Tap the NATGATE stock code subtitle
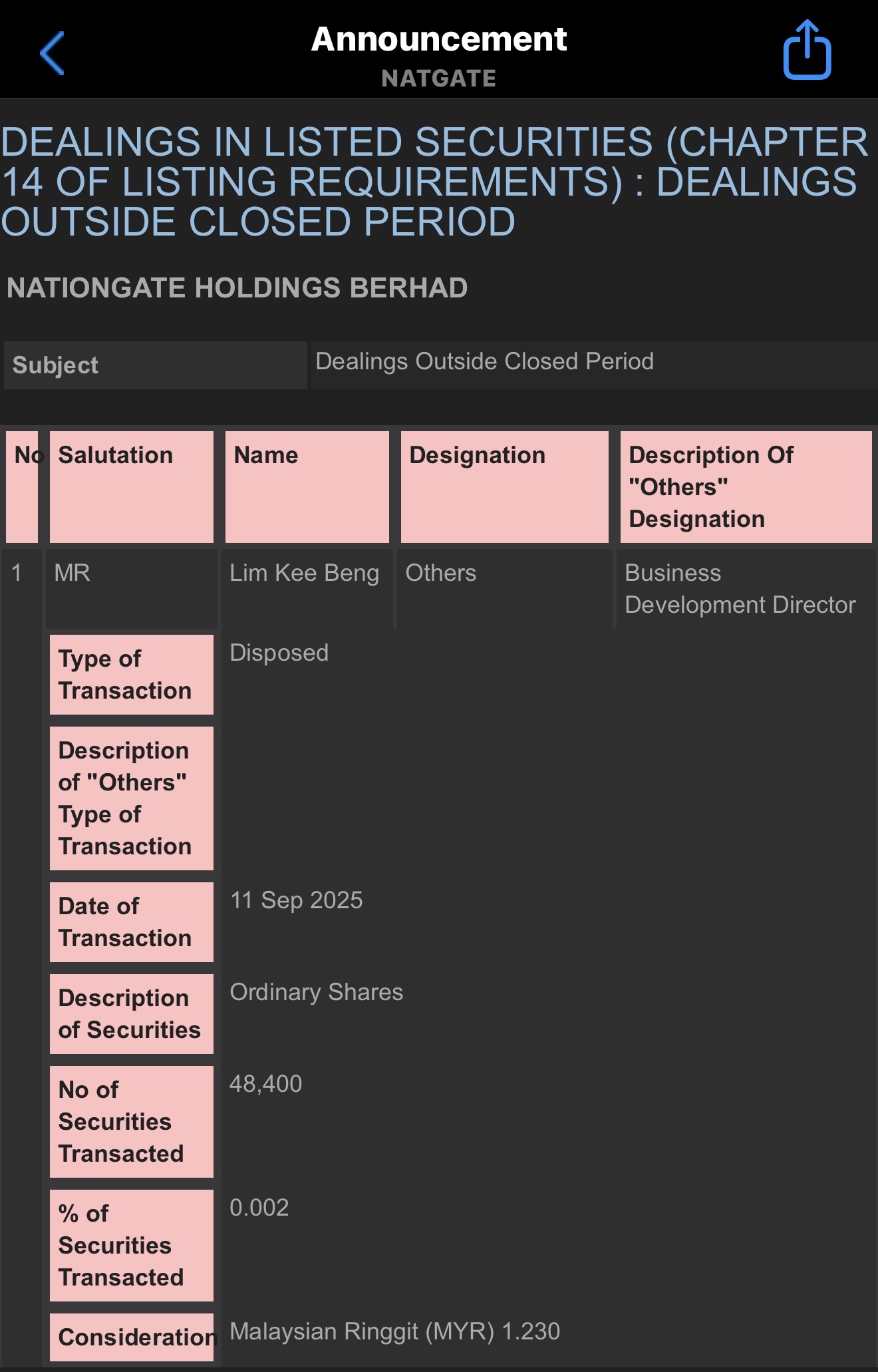Screen dimensions: 878x1372 [x=439, y=79]
